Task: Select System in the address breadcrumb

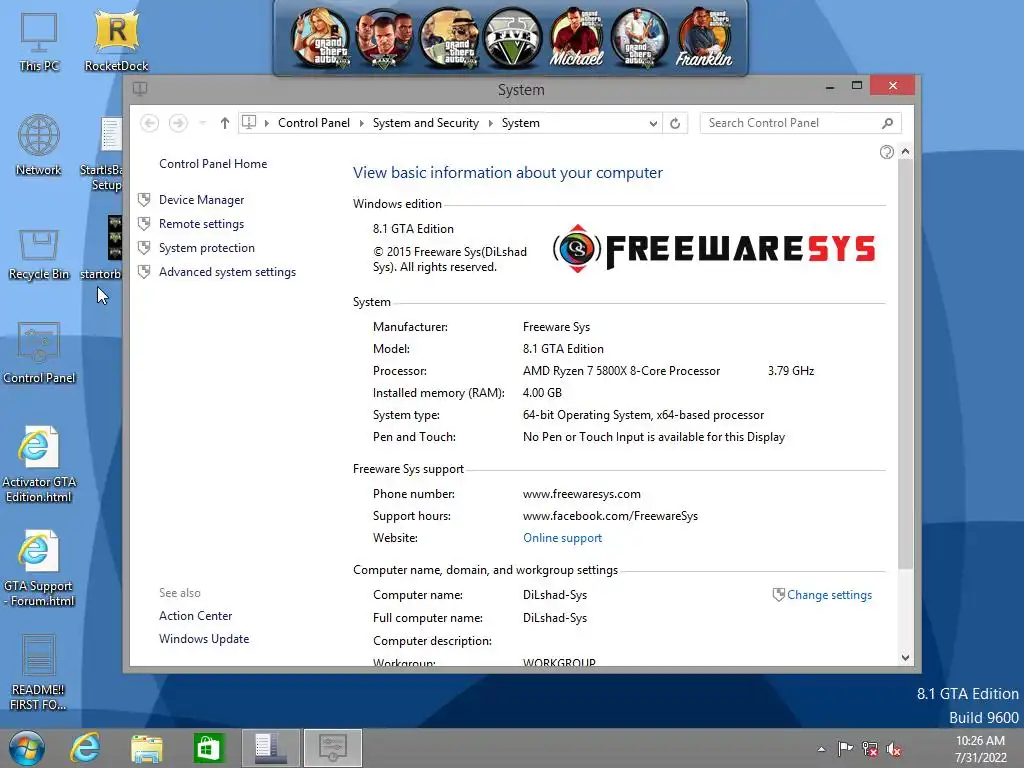Action: (520, 123)
